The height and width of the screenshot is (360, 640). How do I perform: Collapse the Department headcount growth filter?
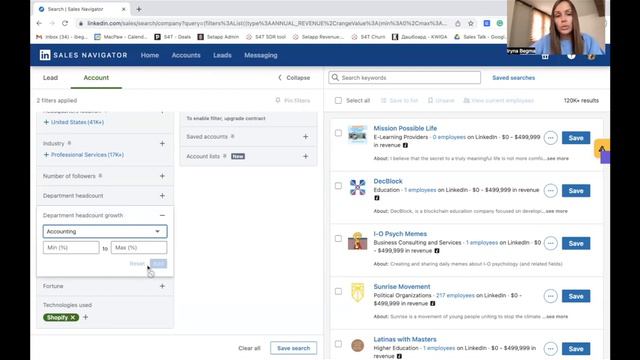(162, 215)
